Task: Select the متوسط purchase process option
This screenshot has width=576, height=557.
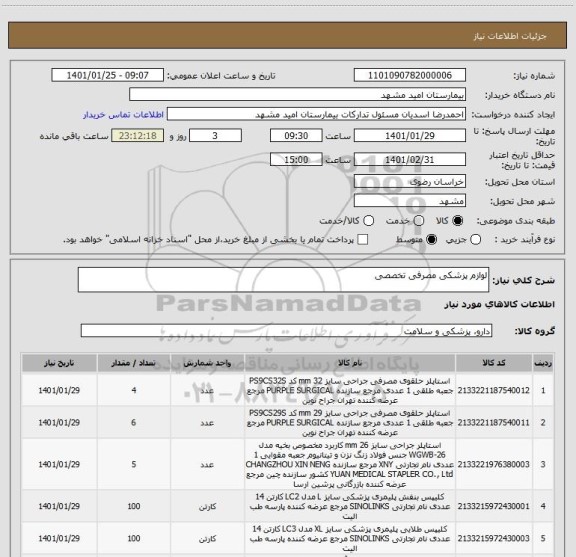Action: tap(431, 240)
